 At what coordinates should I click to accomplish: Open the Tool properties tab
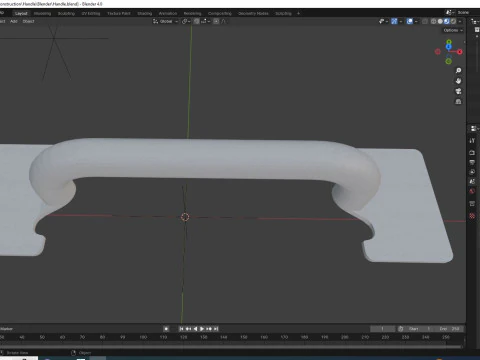tap(472, 141)
